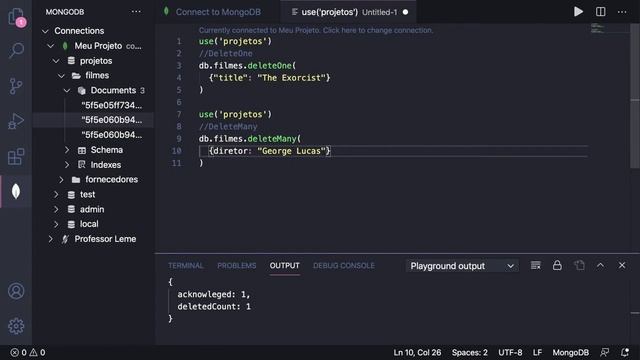
Task: Open the Run and Debug view
Action: click(16, 122)
